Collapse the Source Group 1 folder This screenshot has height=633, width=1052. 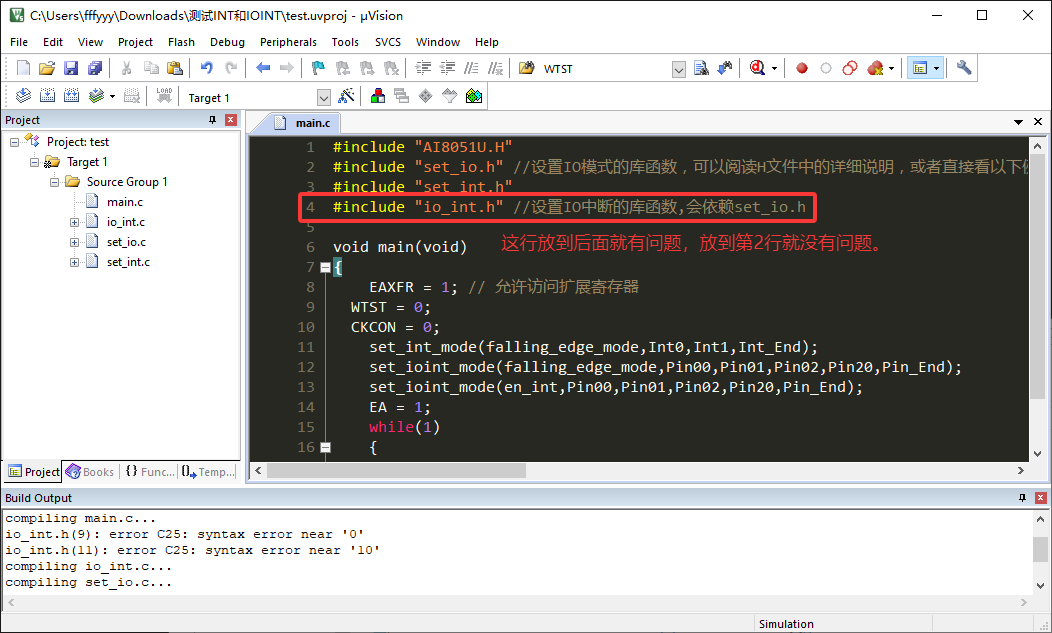tap(54, 182)
